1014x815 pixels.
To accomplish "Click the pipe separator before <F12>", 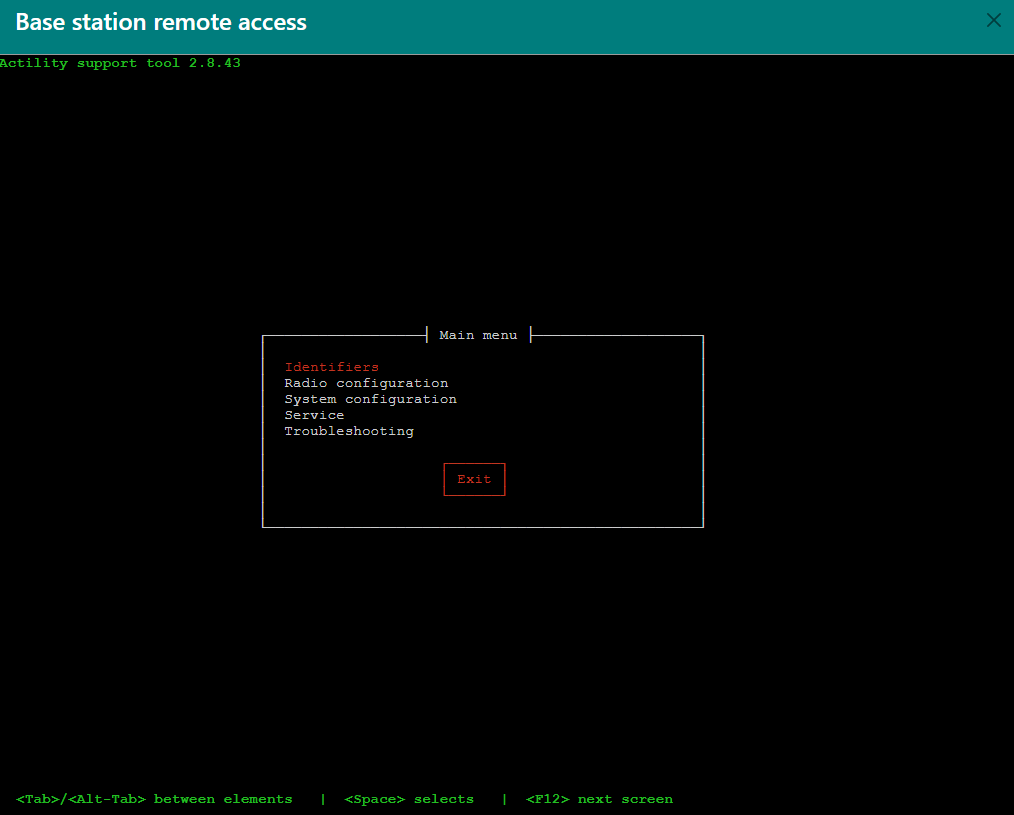I will pyautogui.click(x=505, y=799).
